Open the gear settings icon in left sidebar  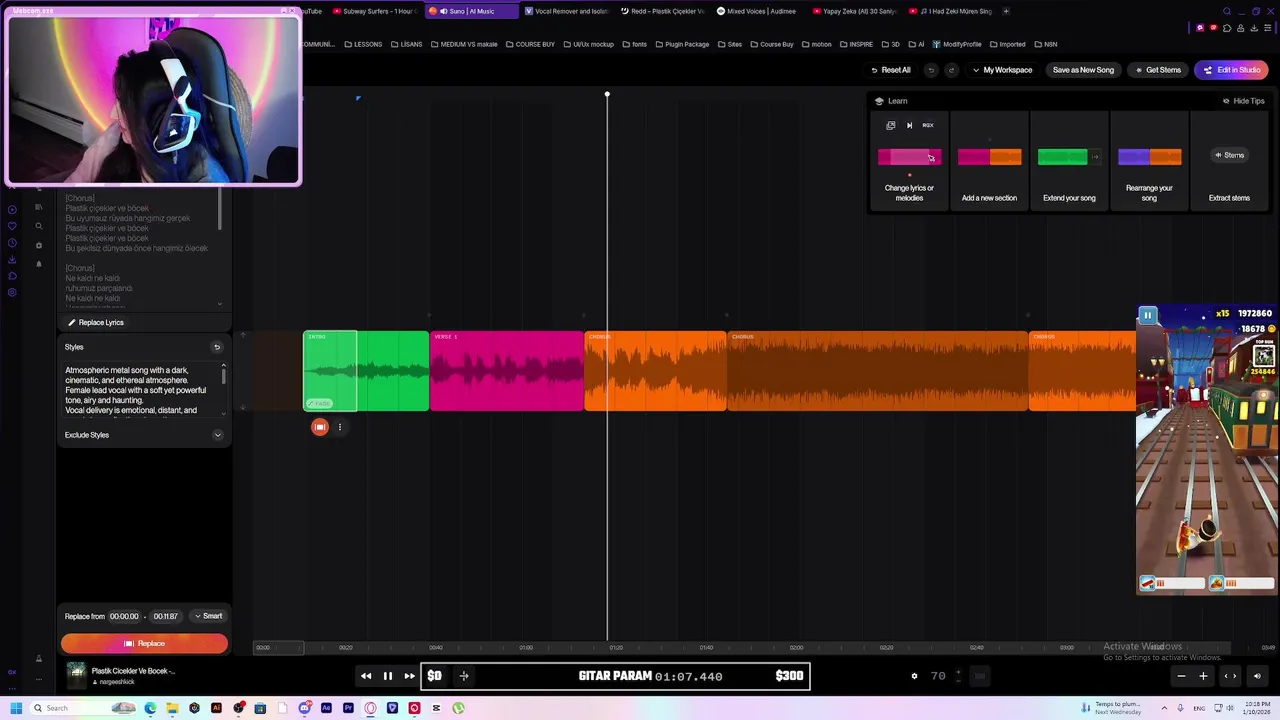tap(12, 292)
